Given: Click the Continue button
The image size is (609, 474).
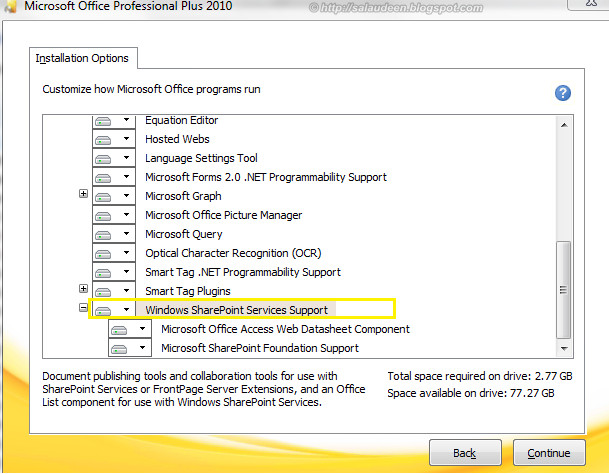Looking at the screenshot, I should [549, 453].
